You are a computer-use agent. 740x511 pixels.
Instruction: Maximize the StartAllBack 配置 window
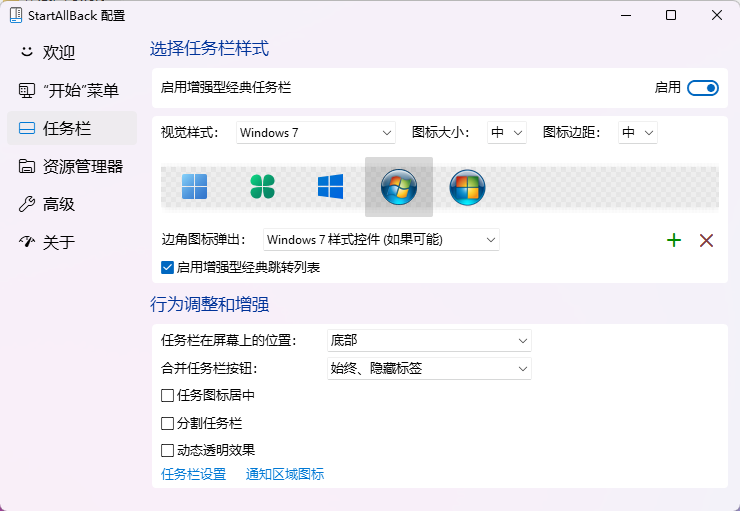click(x=671, y=15)
